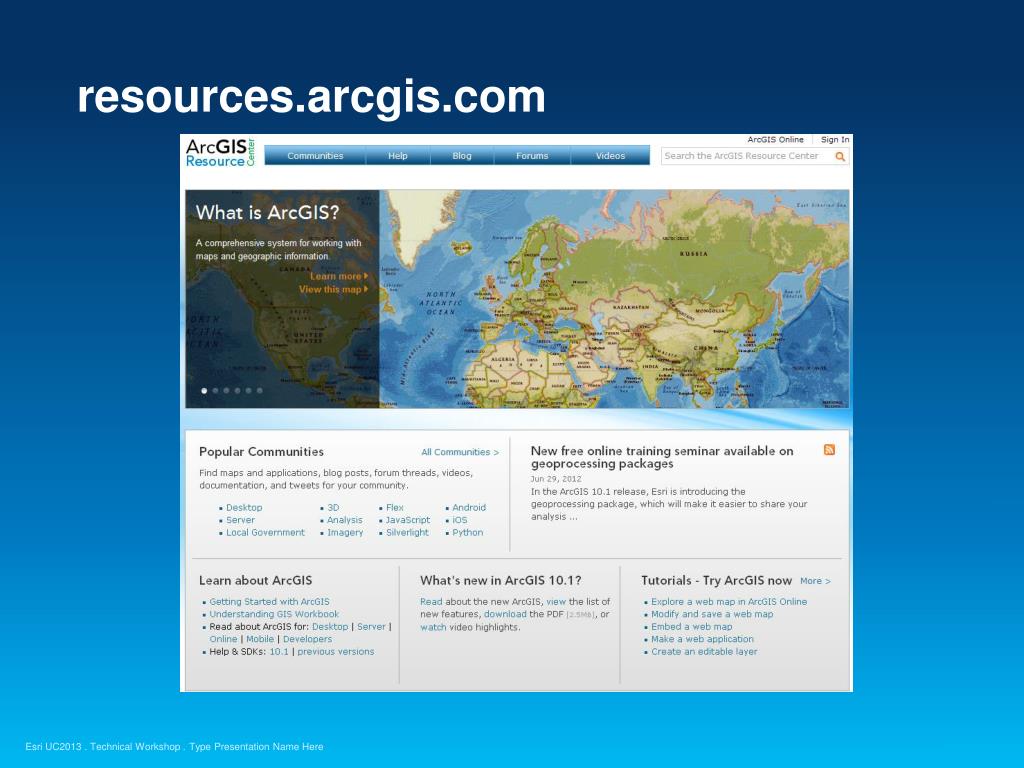Select the sixth carousel dot
Screen dimensions: 1024x768
(x=260, y=391)
